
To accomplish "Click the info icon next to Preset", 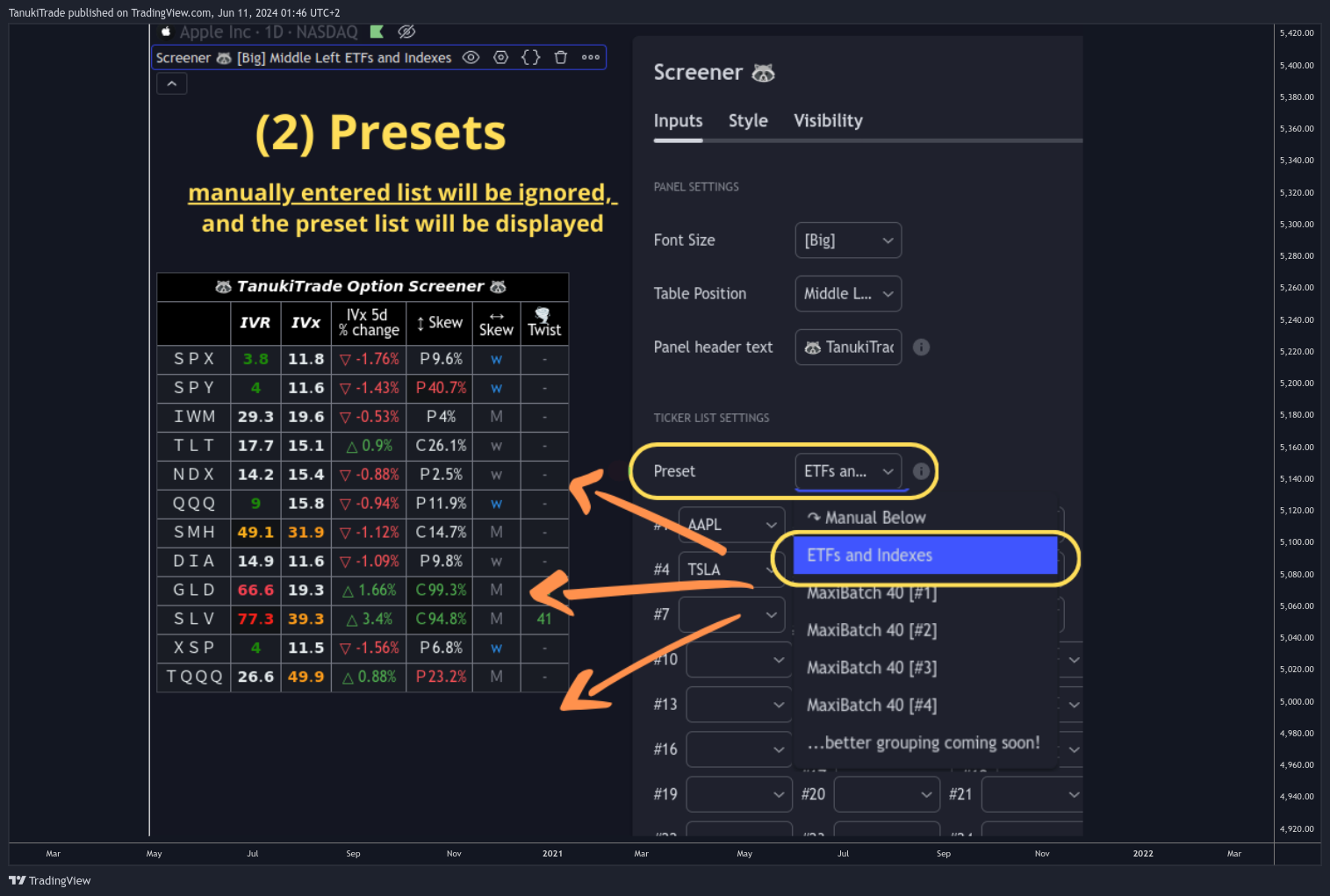I will (x=921, y=471).
